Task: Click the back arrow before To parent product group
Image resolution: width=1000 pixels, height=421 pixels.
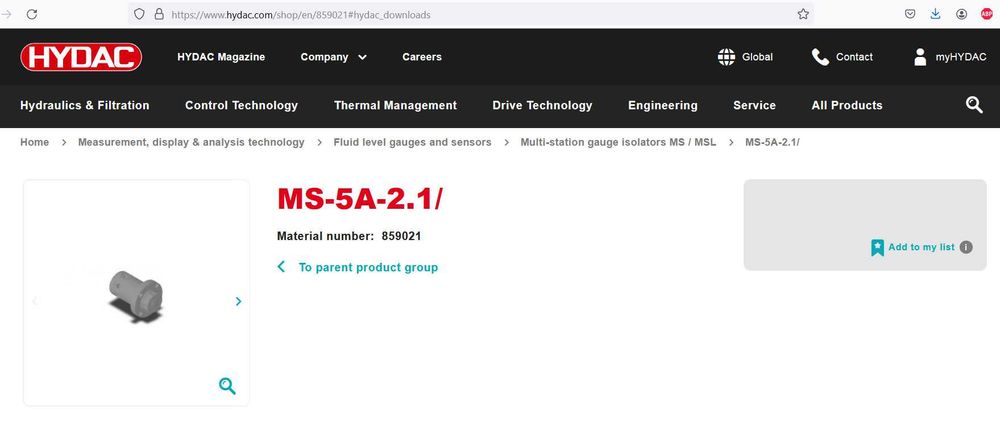Action: (x=281, y=267)
